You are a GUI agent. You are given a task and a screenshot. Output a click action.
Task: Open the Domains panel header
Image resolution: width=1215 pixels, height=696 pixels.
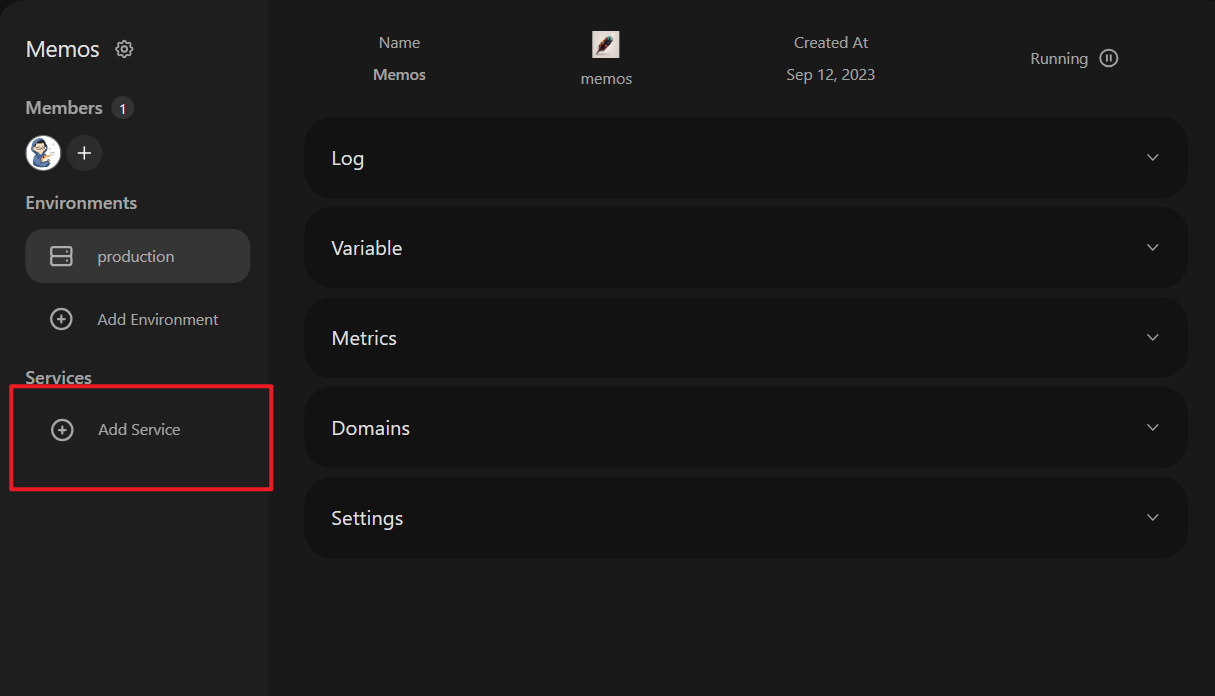(746, 428)
